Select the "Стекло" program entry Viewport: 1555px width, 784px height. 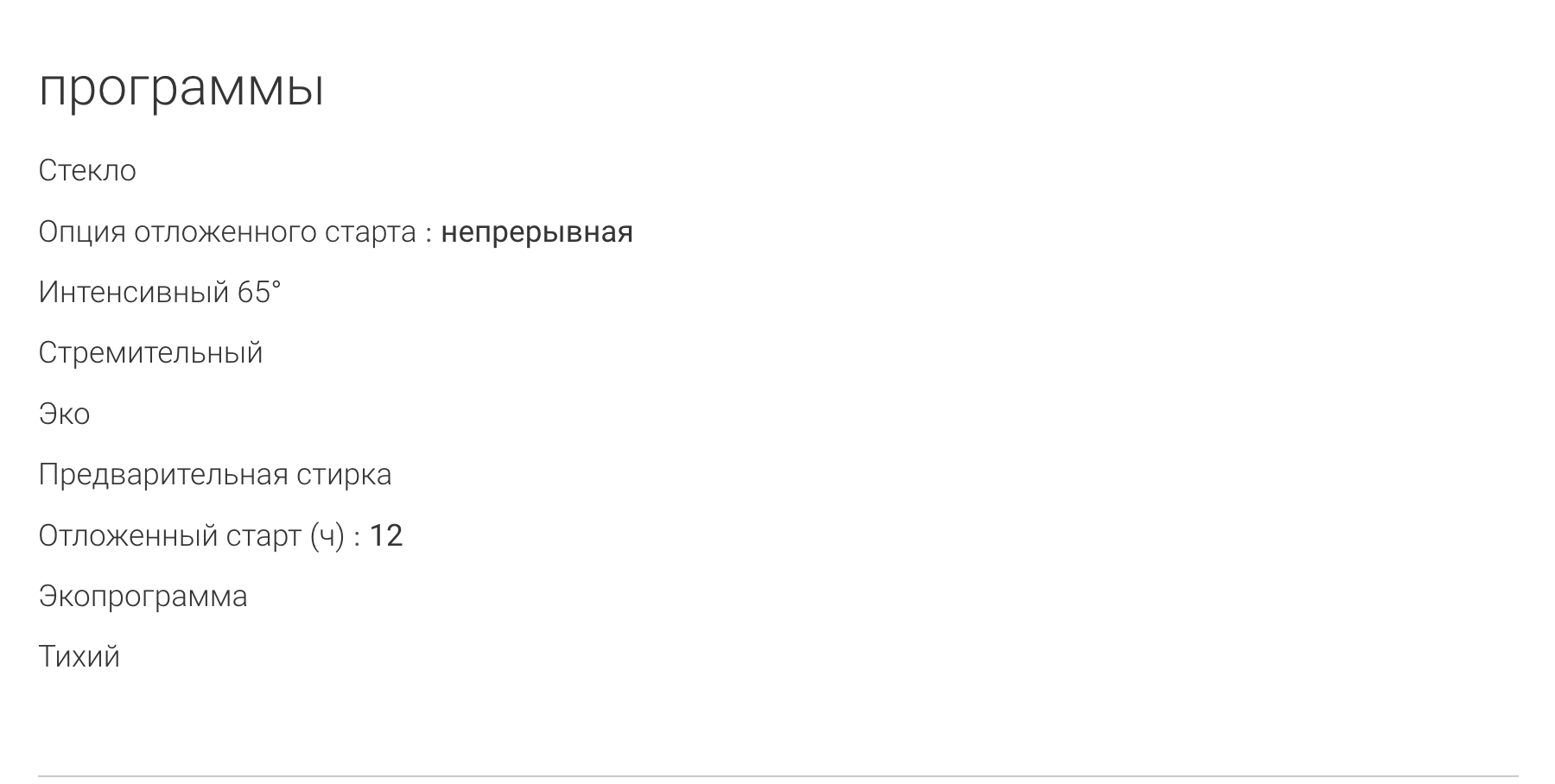[x=87, y=171]
